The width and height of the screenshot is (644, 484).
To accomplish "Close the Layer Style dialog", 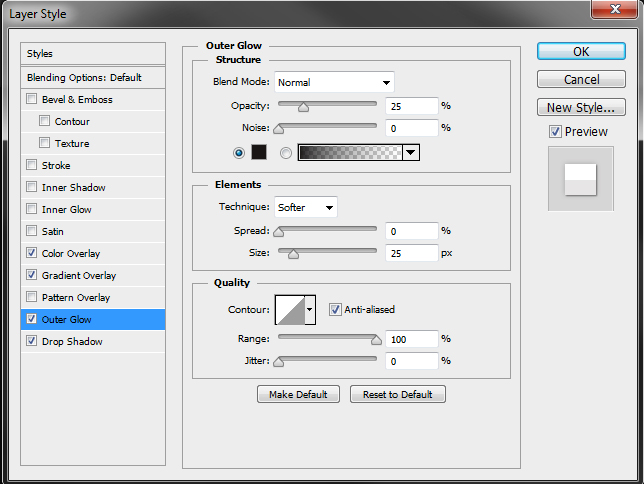I will click(x=619, y=10).
